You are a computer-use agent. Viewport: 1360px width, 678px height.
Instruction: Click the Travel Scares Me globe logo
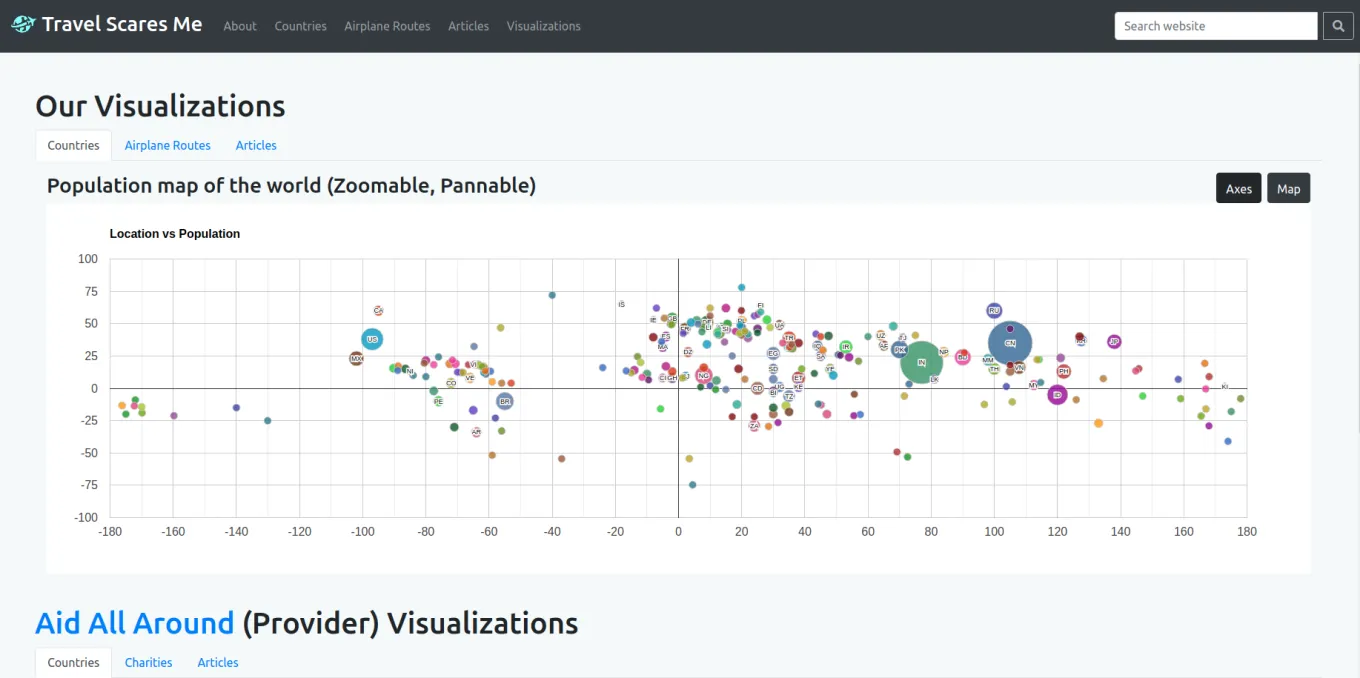coord(21,23)
